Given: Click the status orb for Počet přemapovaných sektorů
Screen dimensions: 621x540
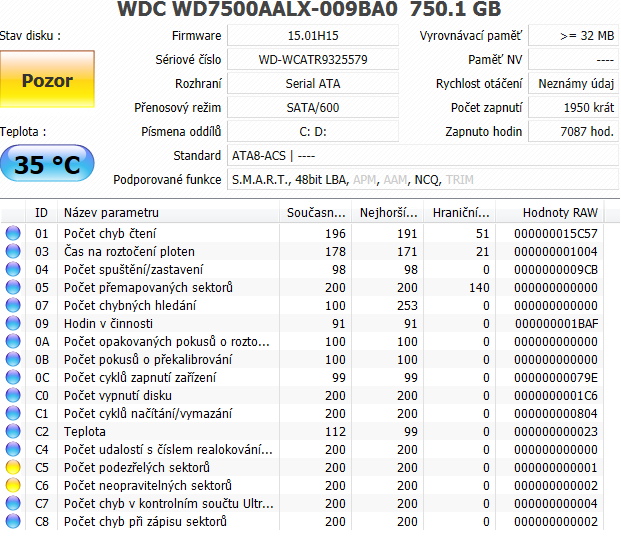Looking at the screenshot, I should (13, 287).
